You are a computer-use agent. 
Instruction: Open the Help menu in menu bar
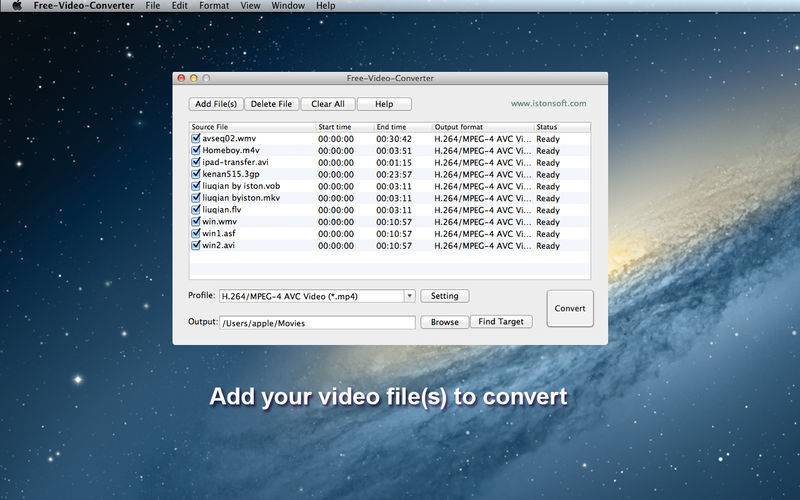[x=326, y=6]
